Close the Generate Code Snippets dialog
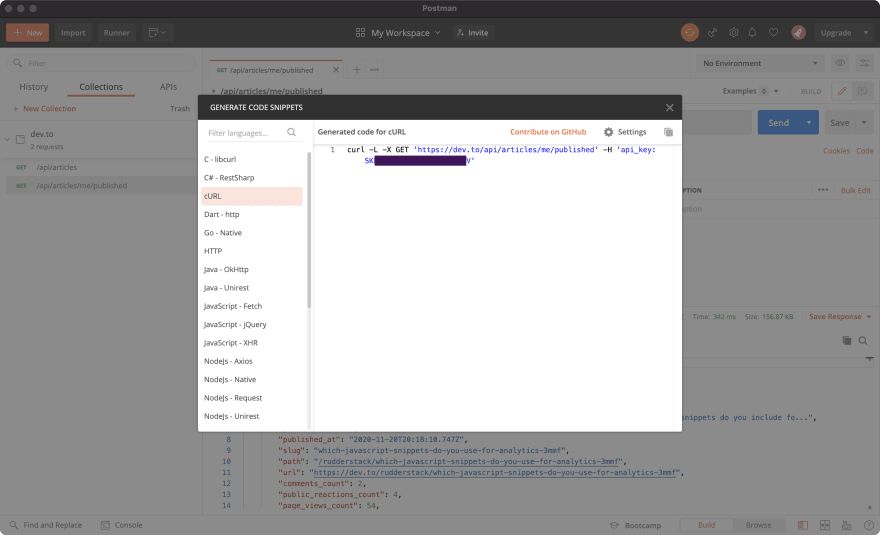 point(669,108)
